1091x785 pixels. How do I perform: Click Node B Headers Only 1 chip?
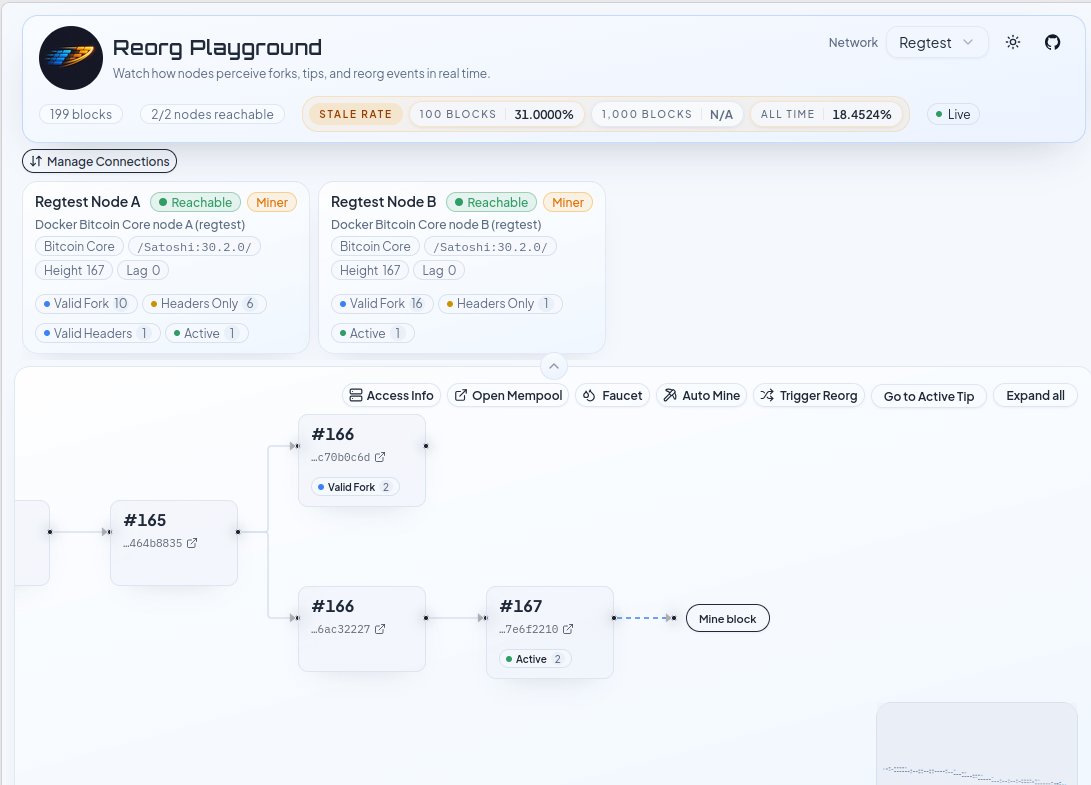[x=500, y=303]
